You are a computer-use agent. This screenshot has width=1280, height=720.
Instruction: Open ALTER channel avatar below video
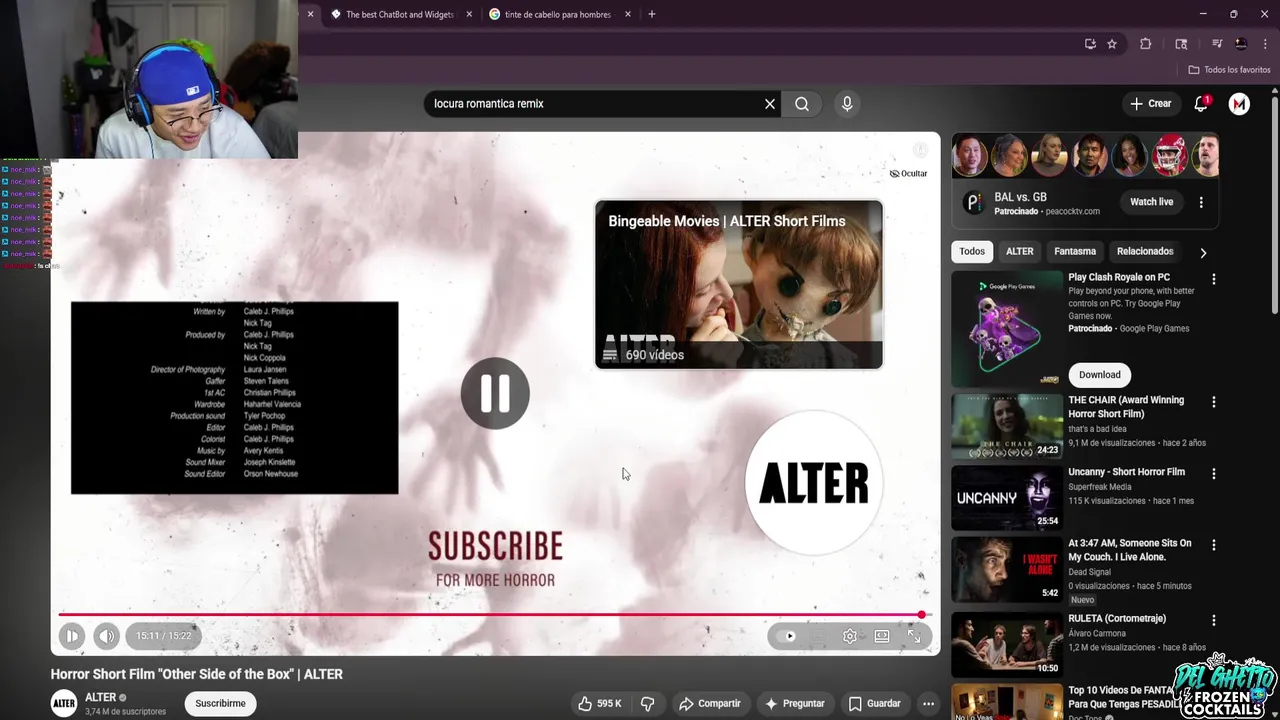pyautogui.click(x=64, y=703)
